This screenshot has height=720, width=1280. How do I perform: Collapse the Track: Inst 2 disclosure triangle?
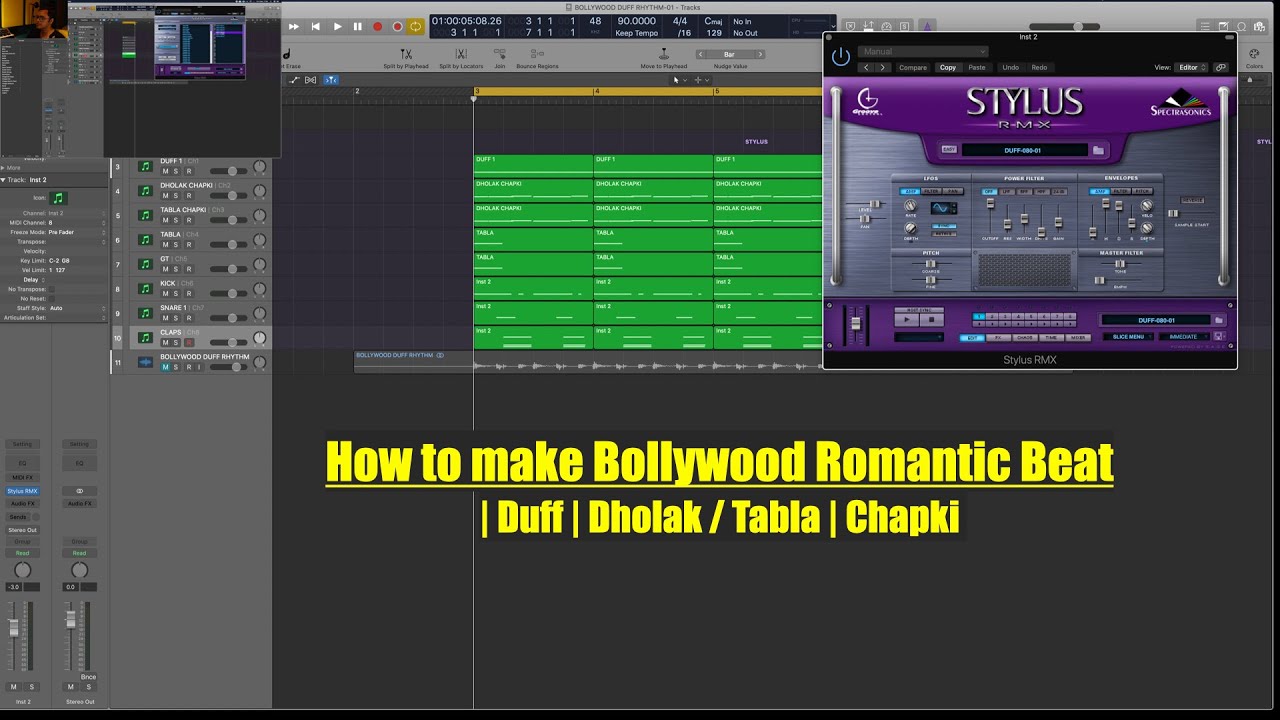tap(3, 180)
